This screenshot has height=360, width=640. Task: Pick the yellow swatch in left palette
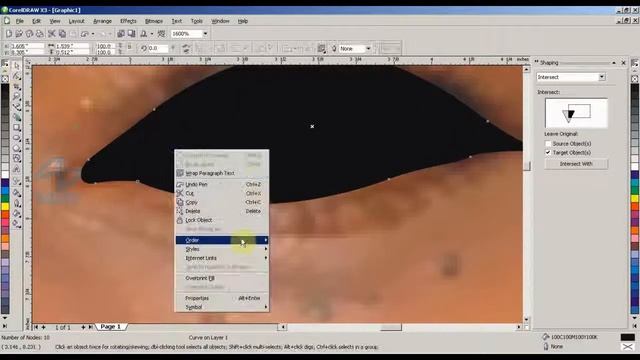[x=5, y=207]
